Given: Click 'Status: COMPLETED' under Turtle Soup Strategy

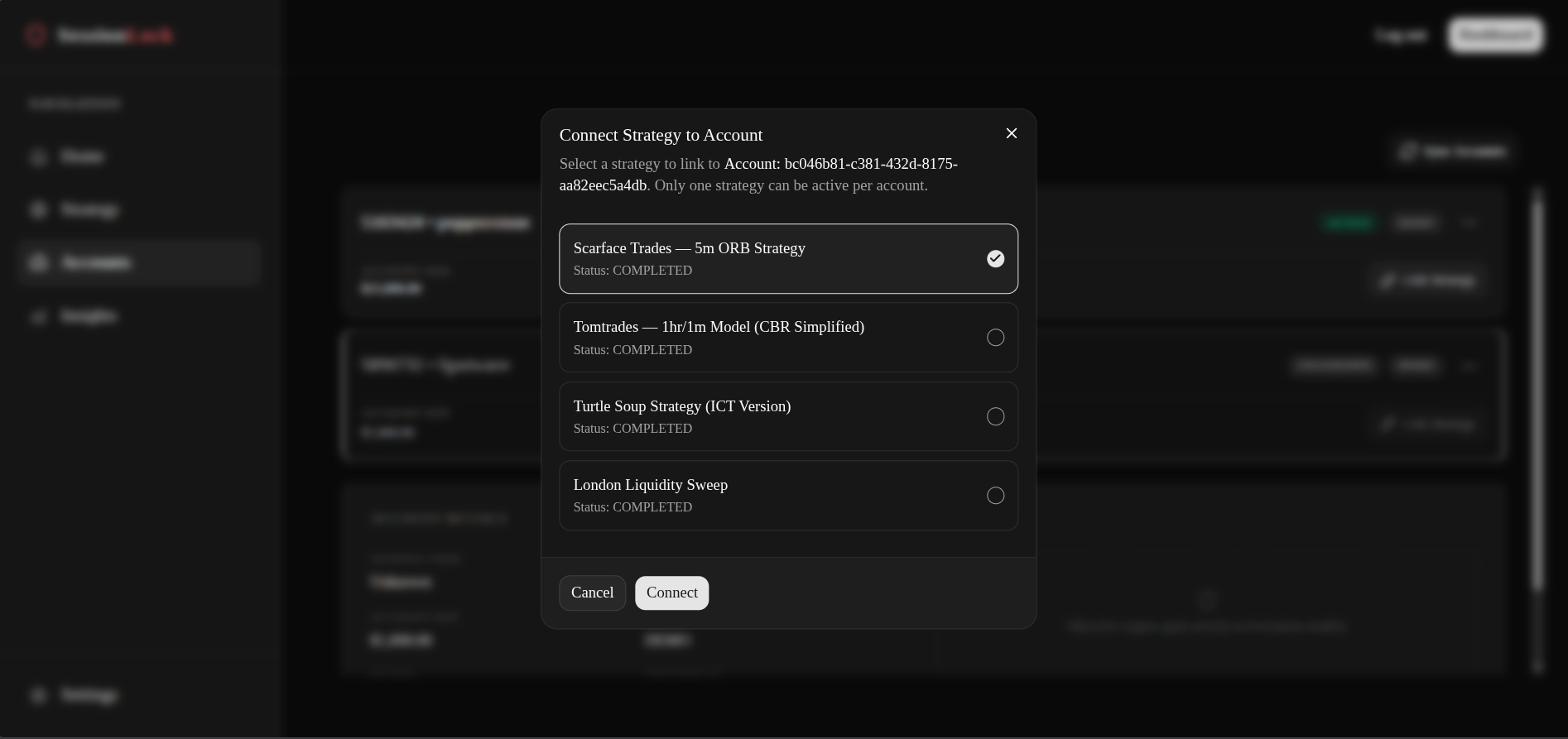Looking at the screenshot, I should pos(632,429).
